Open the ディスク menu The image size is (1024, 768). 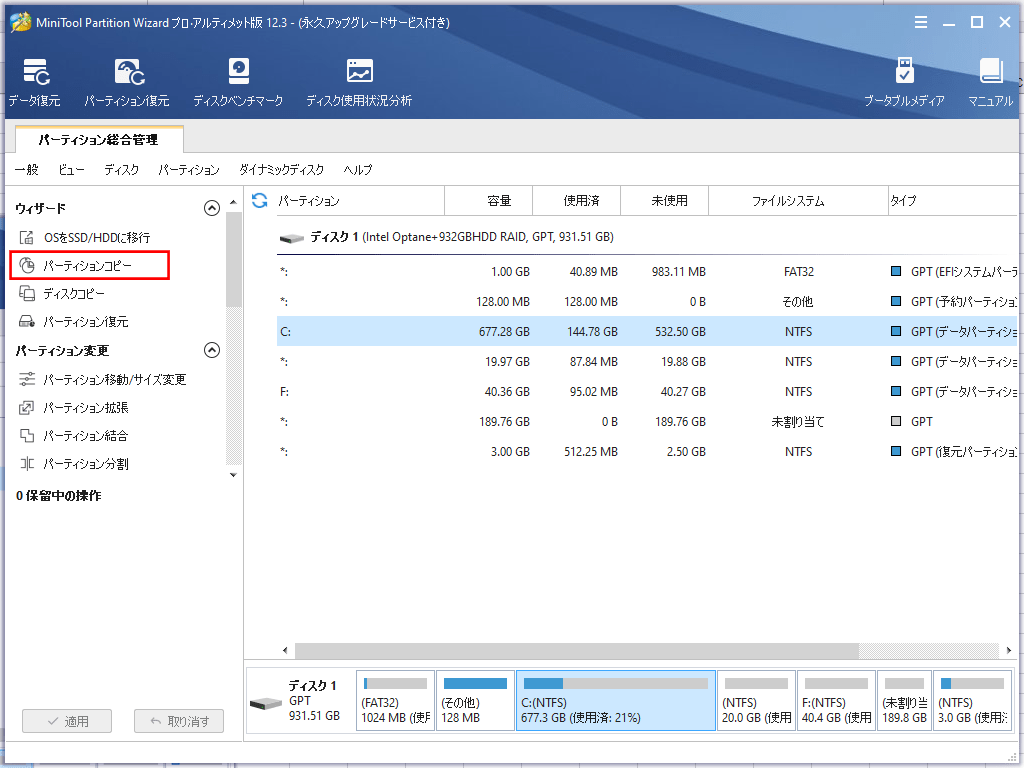121,170
